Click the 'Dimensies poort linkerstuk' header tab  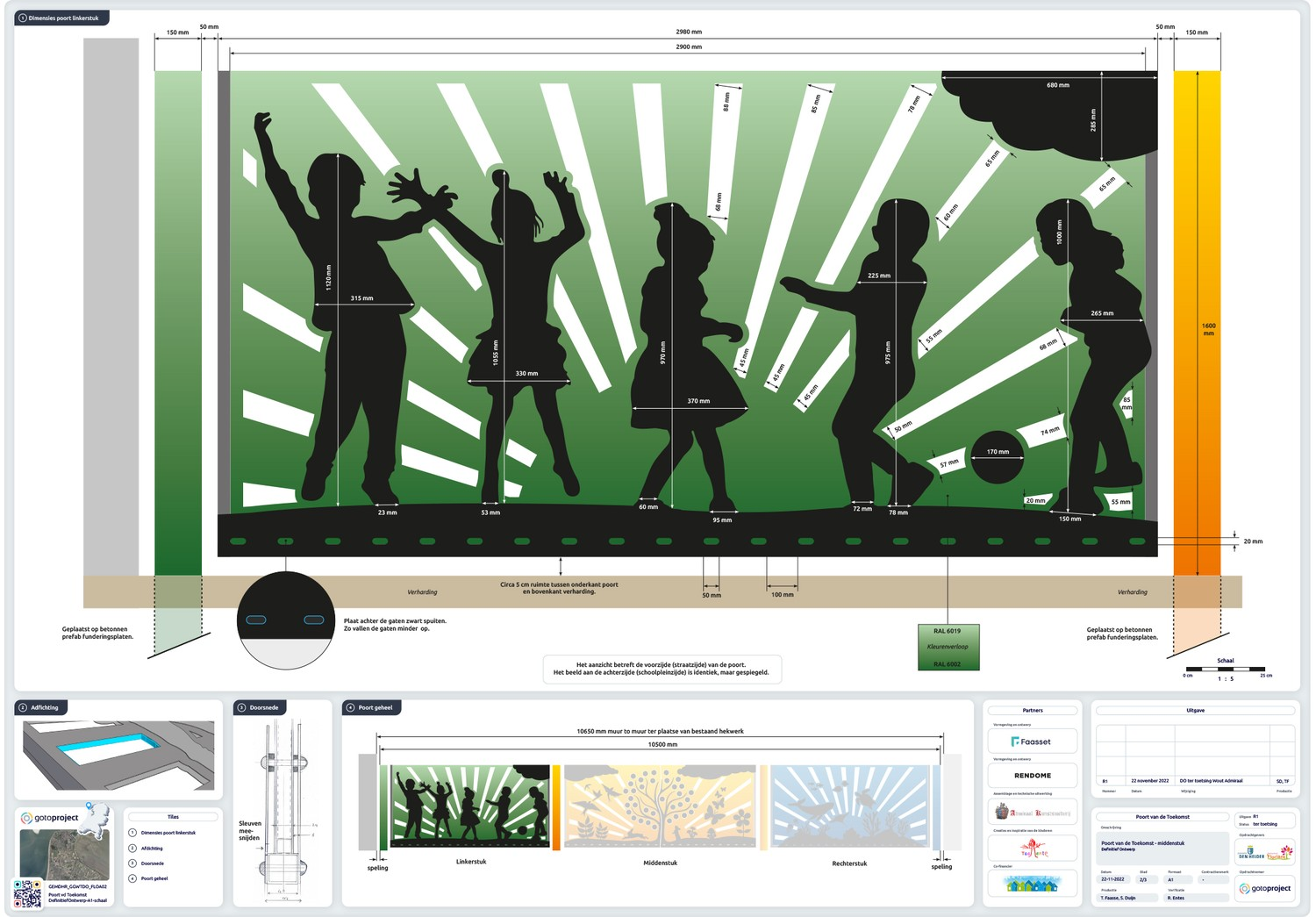click(61, 18)
